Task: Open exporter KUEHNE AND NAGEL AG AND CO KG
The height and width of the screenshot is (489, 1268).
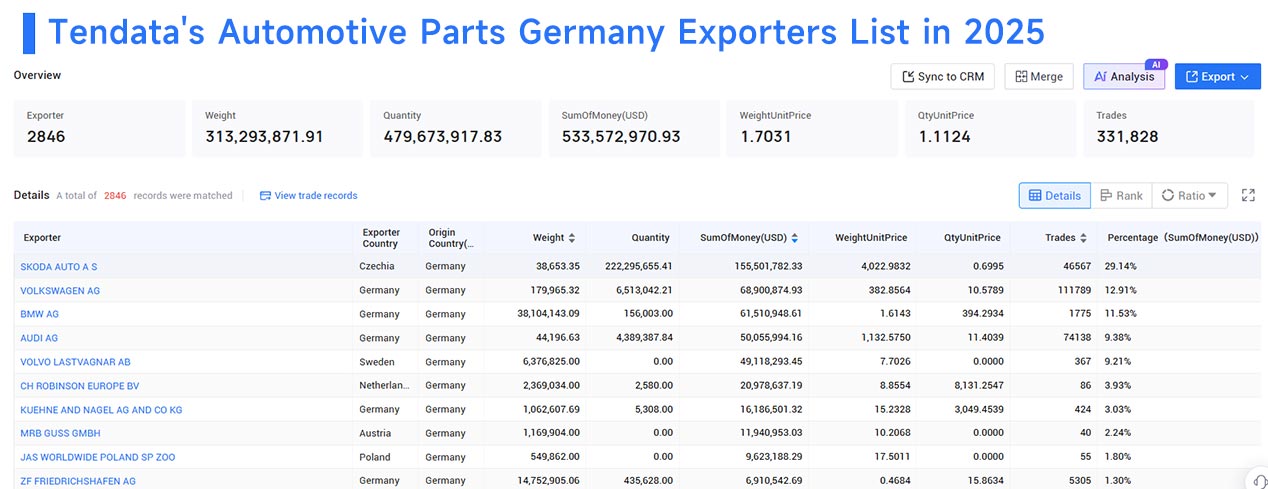Action: click(x=101, y=410)
